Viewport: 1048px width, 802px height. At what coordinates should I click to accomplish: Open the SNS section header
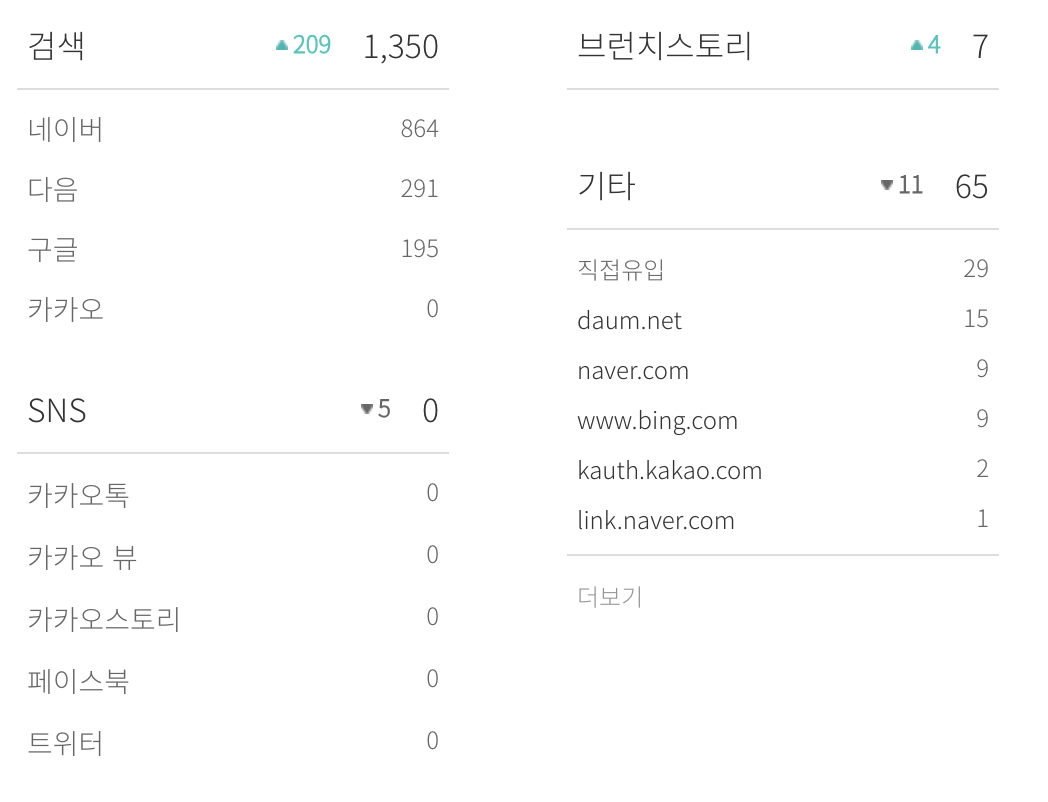click(233, 410)
